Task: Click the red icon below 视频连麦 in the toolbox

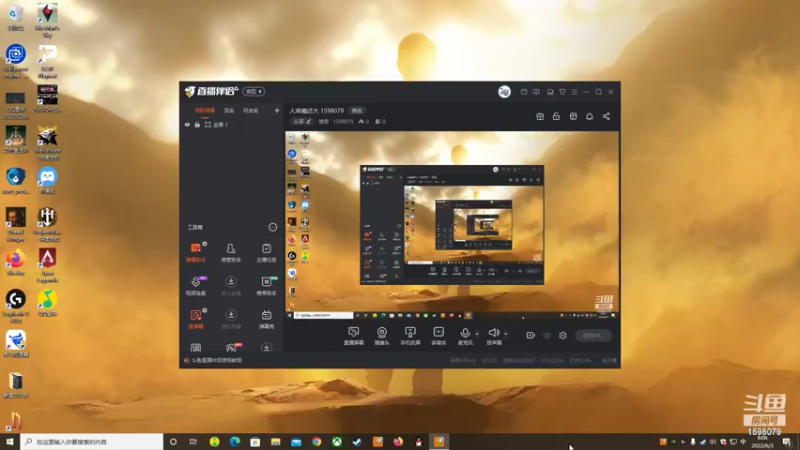Action: 195,318
